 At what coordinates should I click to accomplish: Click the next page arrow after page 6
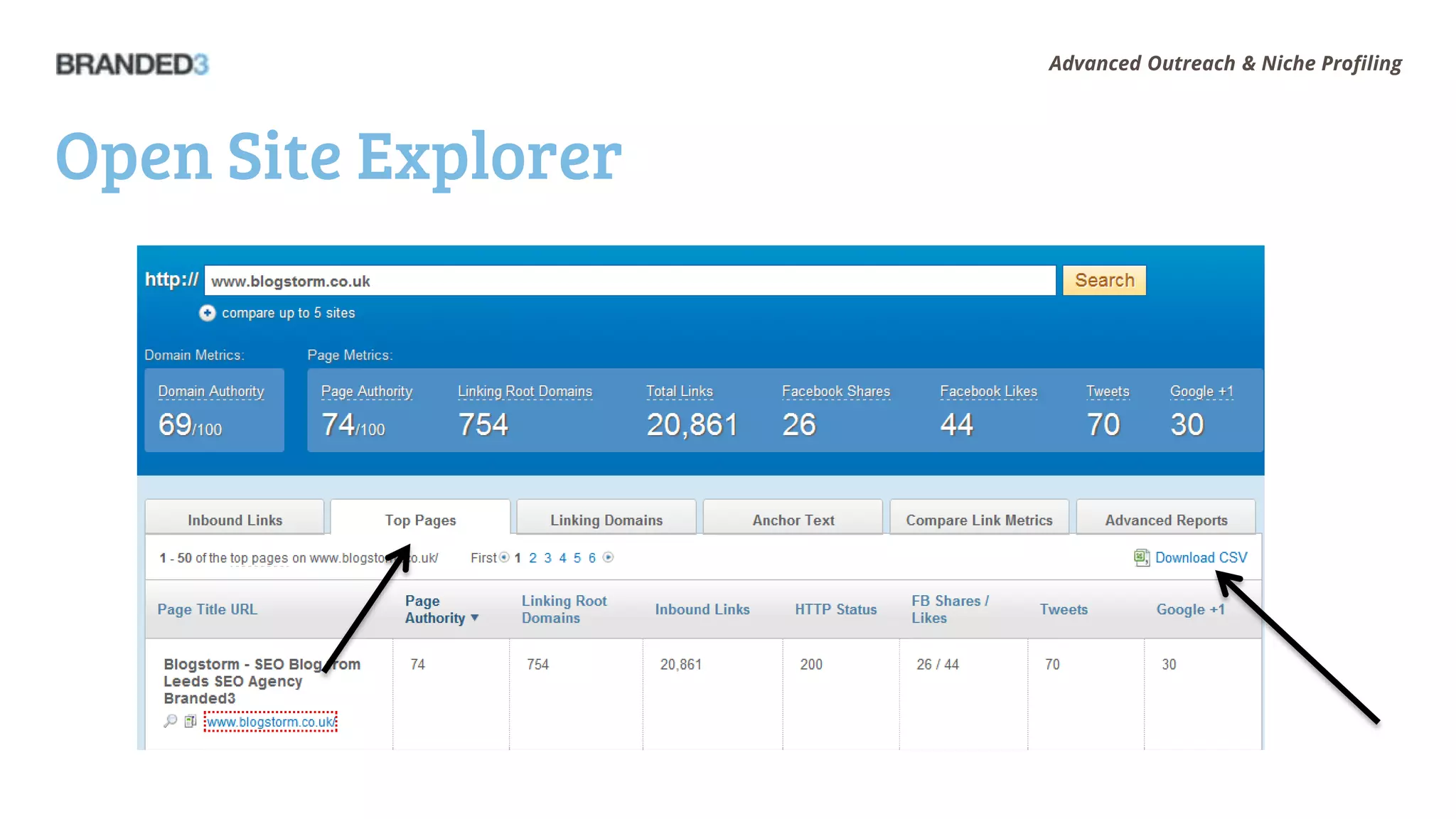[608, 557]
